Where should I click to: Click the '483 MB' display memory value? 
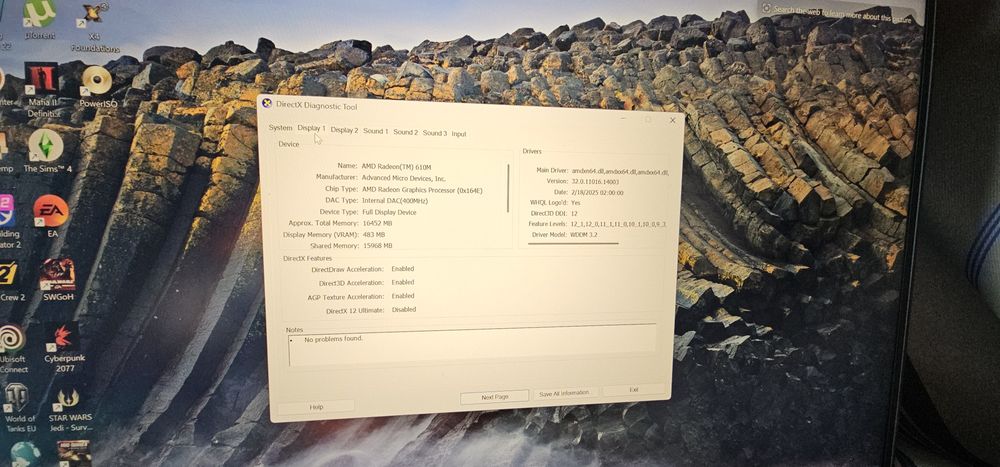pos(374,235)
